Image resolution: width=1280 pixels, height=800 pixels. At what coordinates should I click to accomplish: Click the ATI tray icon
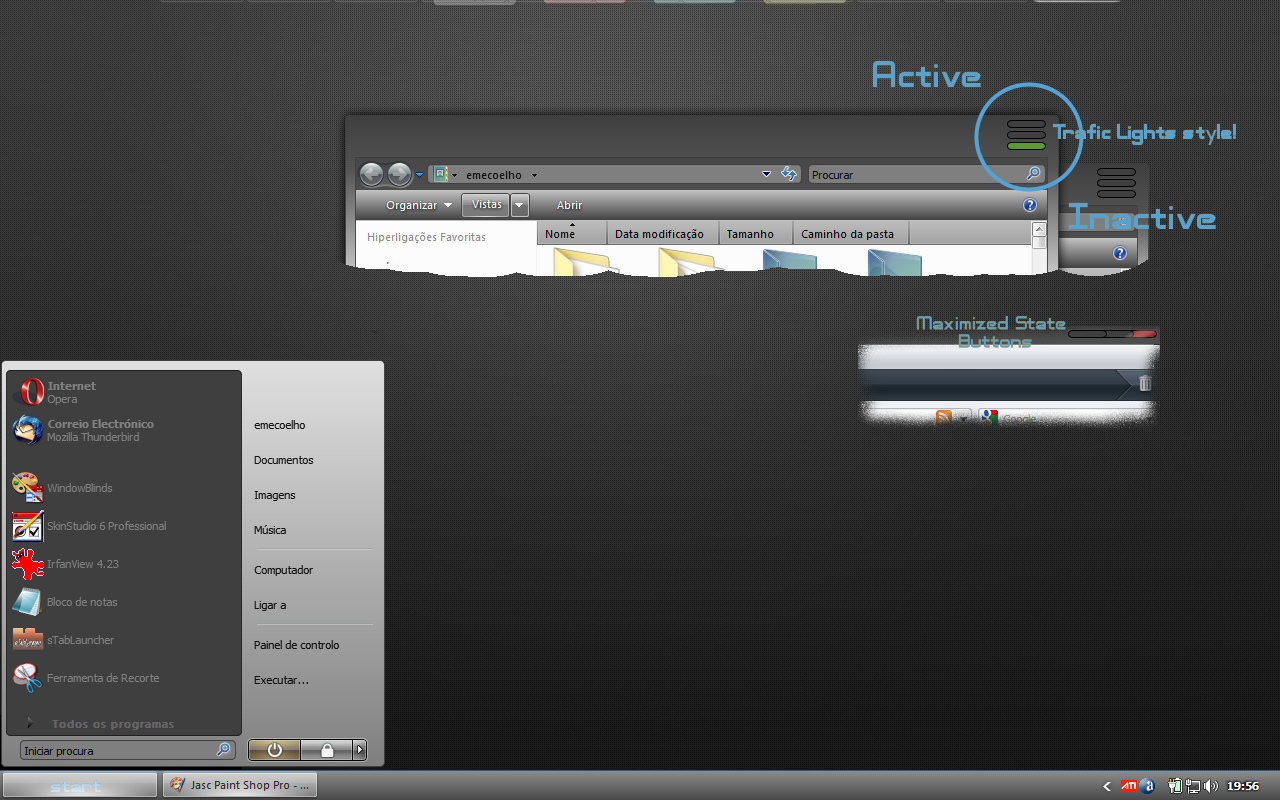point(1128,786)
